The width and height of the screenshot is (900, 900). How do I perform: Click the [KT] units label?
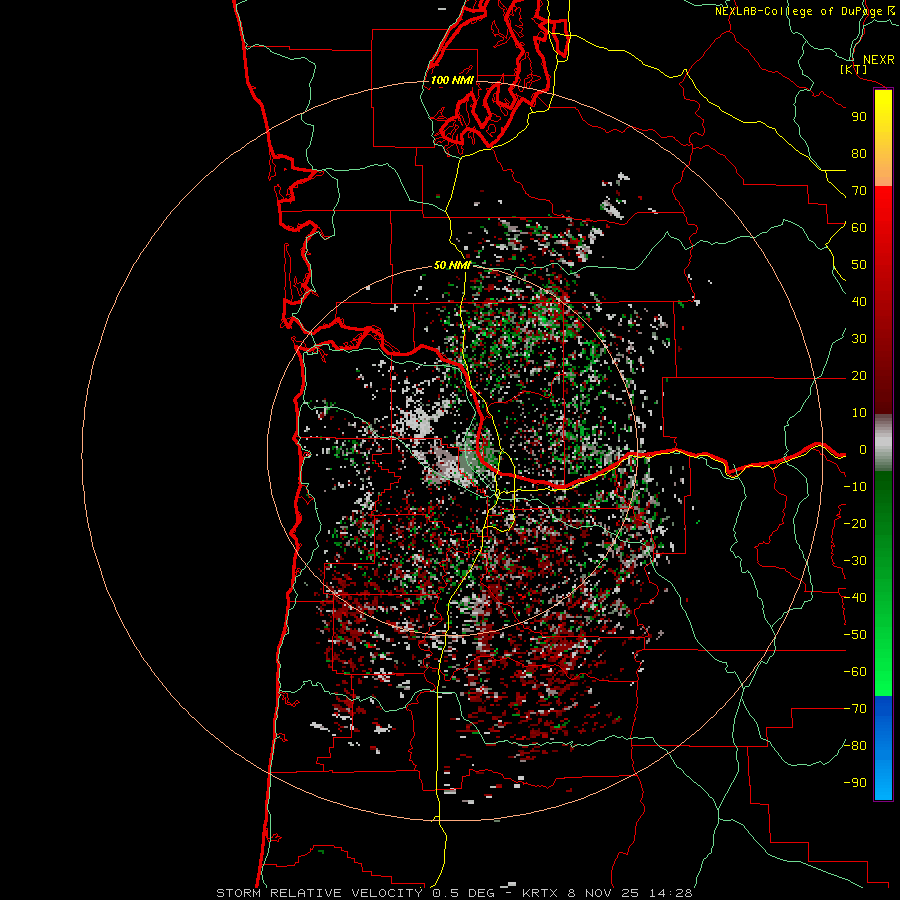click(x=854, y=69)
